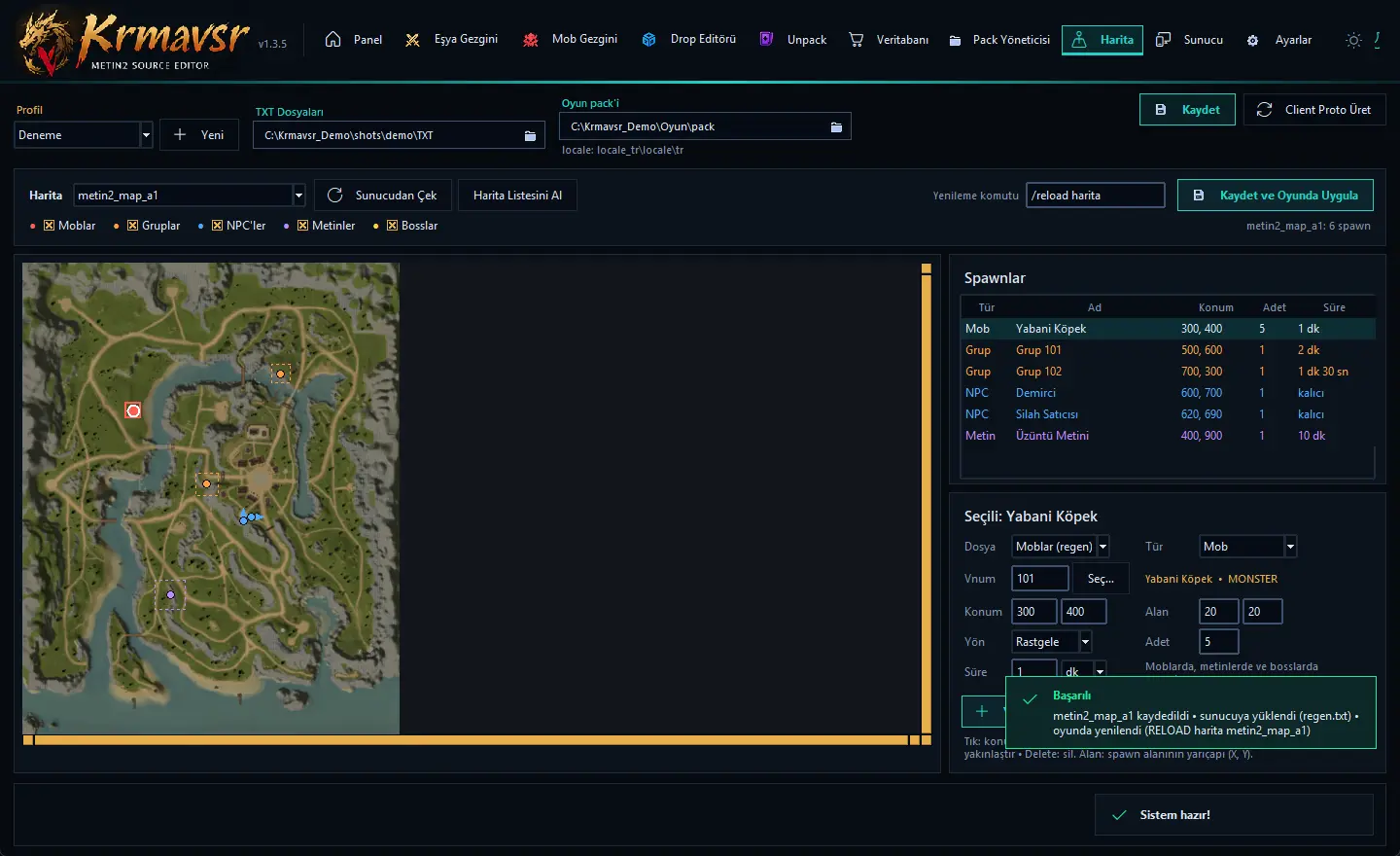The height and width of the screenshot is (856, 1400).
Task: Click the Sunucudan Çek button
Action: point(382,196)
